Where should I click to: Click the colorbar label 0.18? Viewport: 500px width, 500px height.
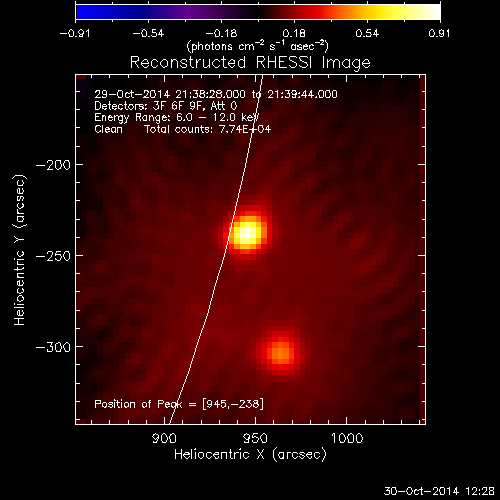point(294,33)
